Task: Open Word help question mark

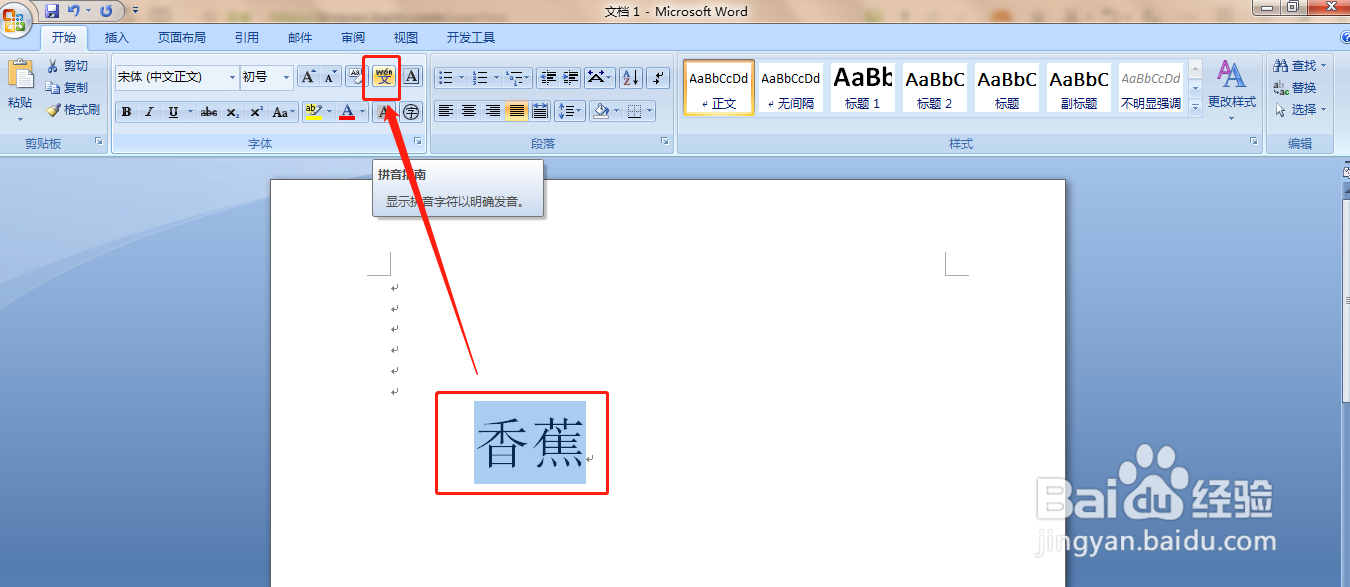Action: click(x=1344, y=38)
